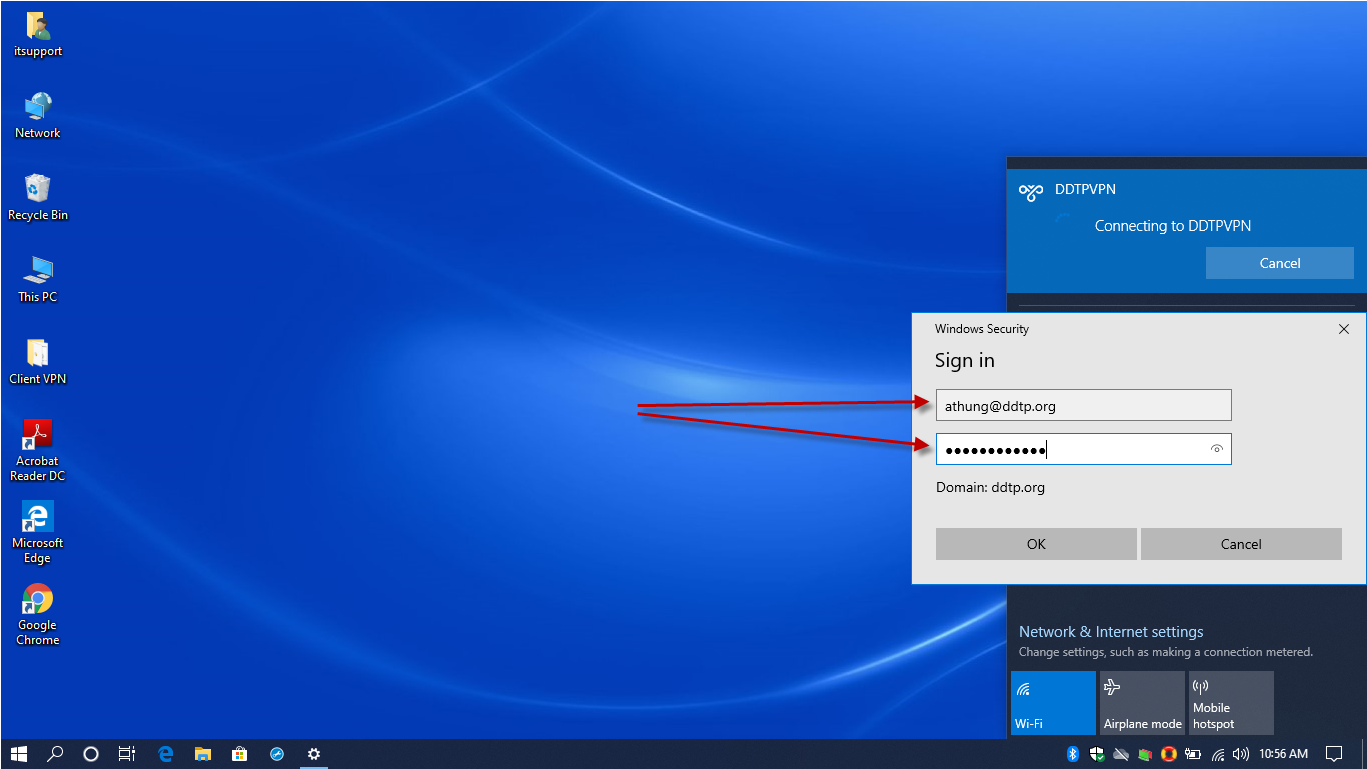Click the "Windows Security" dialog title
The width and height of the screenshot is (1367, 769).
pos(982,329)
